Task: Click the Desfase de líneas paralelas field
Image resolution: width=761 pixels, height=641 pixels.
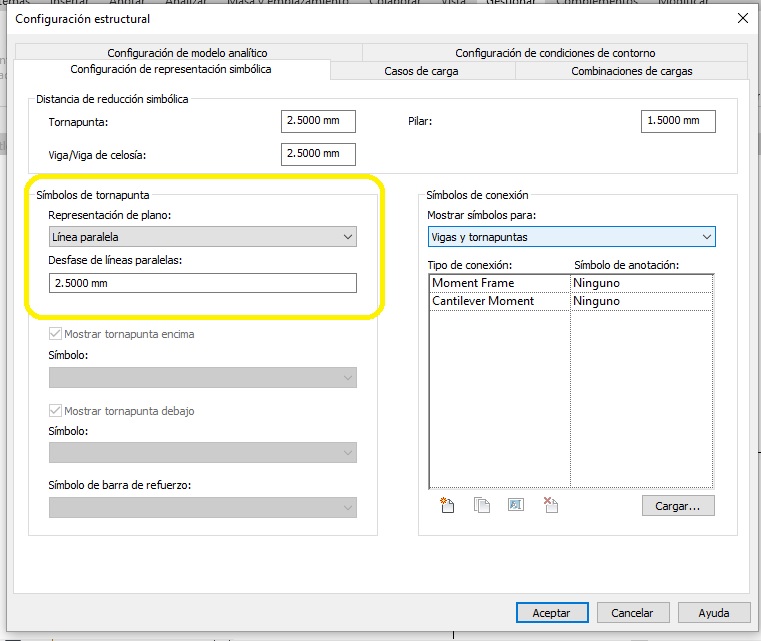Action: [x=203, y=284]
